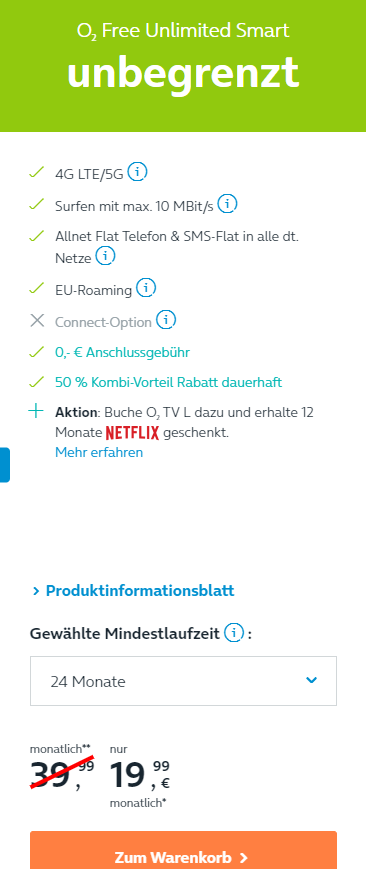
Task: Click the crossed-out 39,99 price
Action: [x=62, y=773]
